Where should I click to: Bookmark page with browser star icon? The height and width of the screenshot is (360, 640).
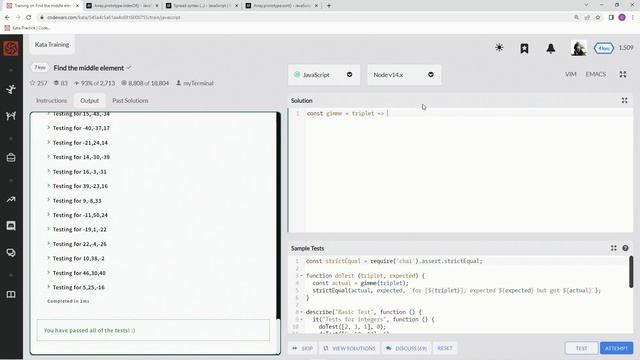pyautogui.click(x=598, y=18)
